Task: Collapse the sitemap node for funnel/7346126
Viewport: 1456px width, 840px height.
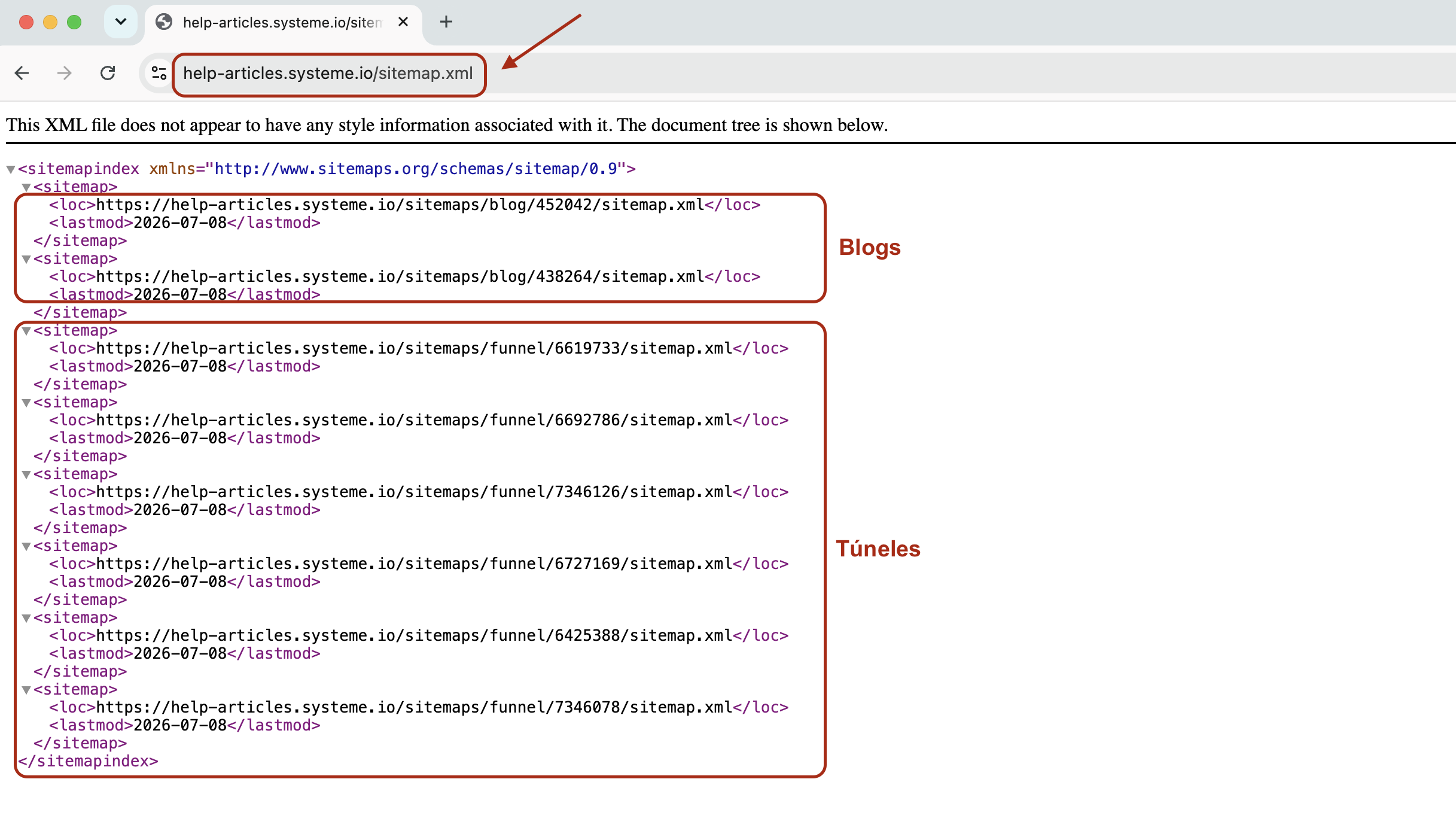Action: tap(26, 474)
